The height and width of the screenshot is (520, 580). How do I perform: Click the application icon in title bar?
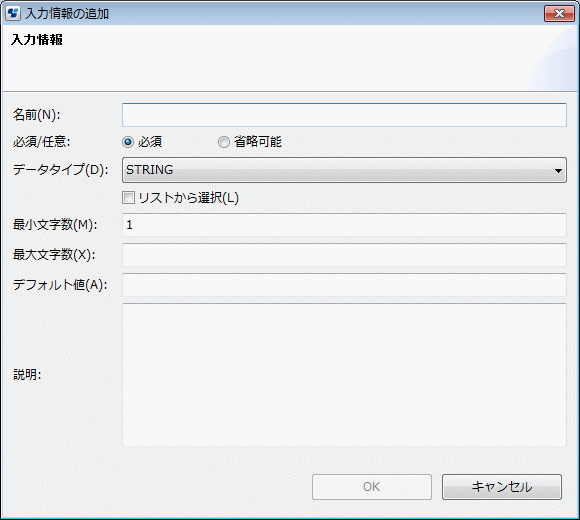point(13,14)
